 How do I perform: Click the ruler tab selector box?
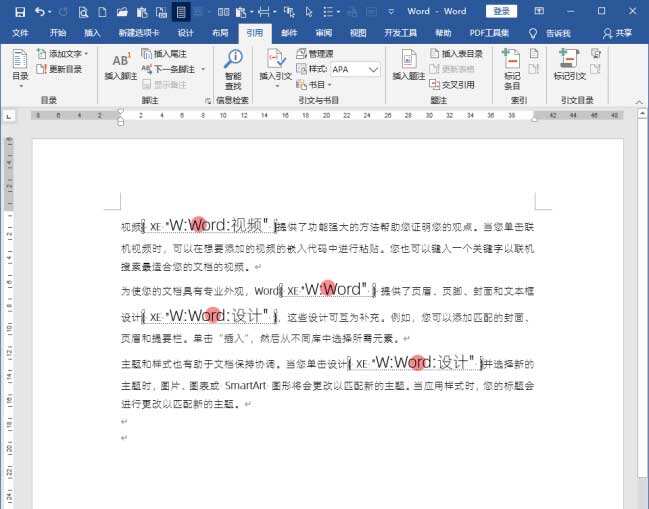9,117
